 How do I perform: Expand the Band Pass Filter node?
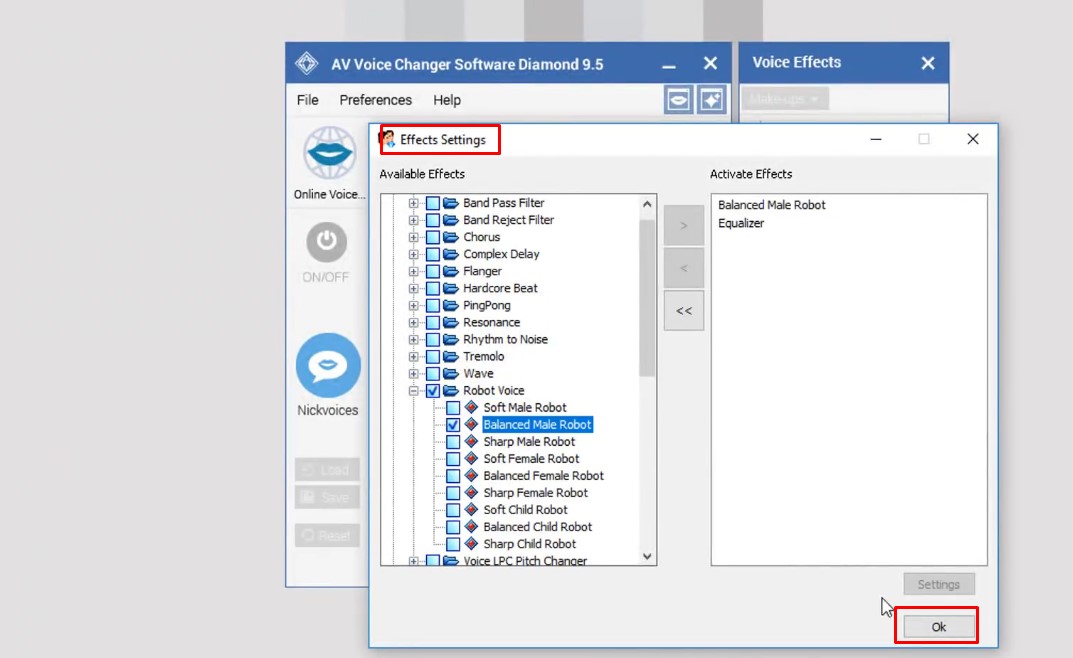tap(413, 202)
